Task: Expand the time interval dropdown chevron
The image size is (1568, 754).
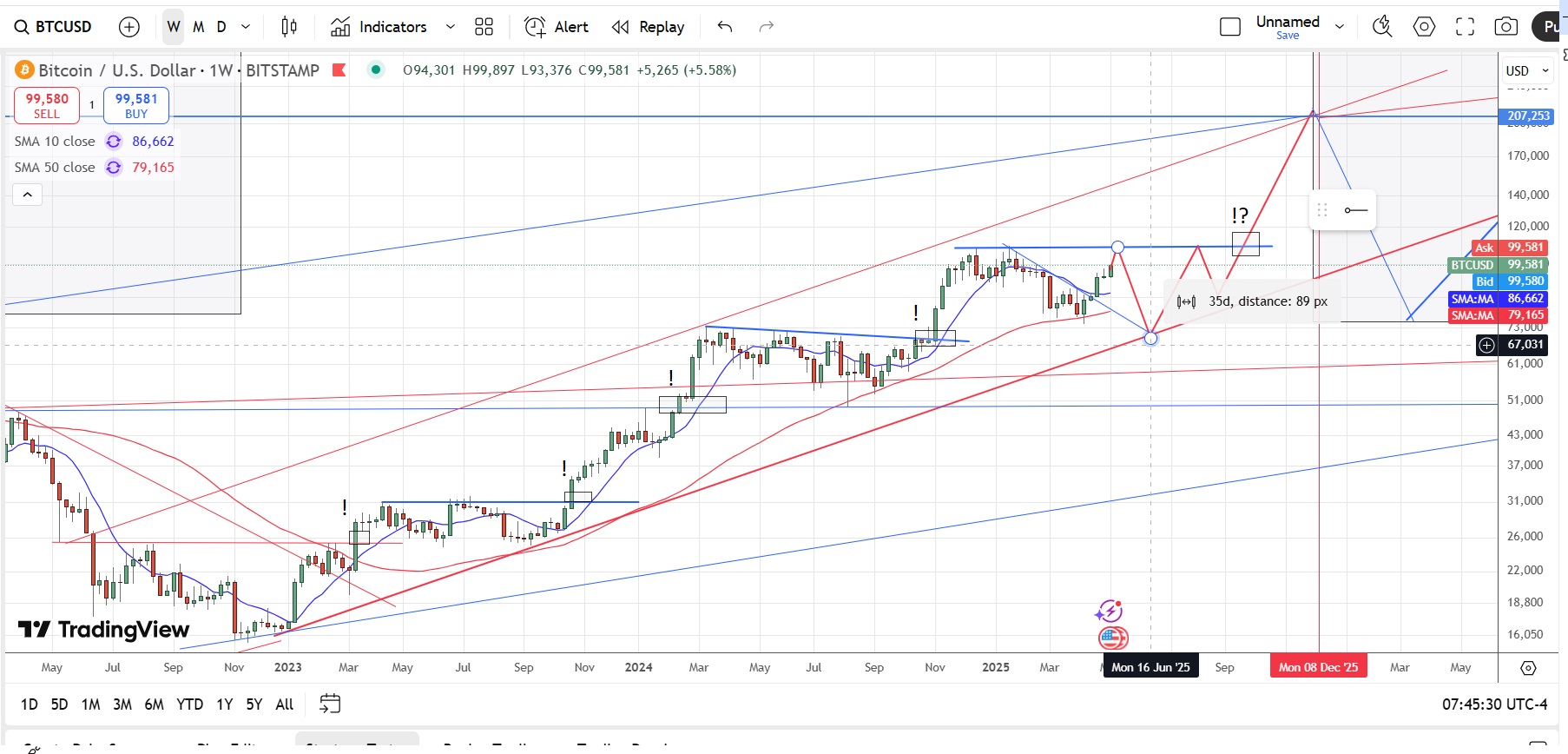Action: click(x=246, y=27)
